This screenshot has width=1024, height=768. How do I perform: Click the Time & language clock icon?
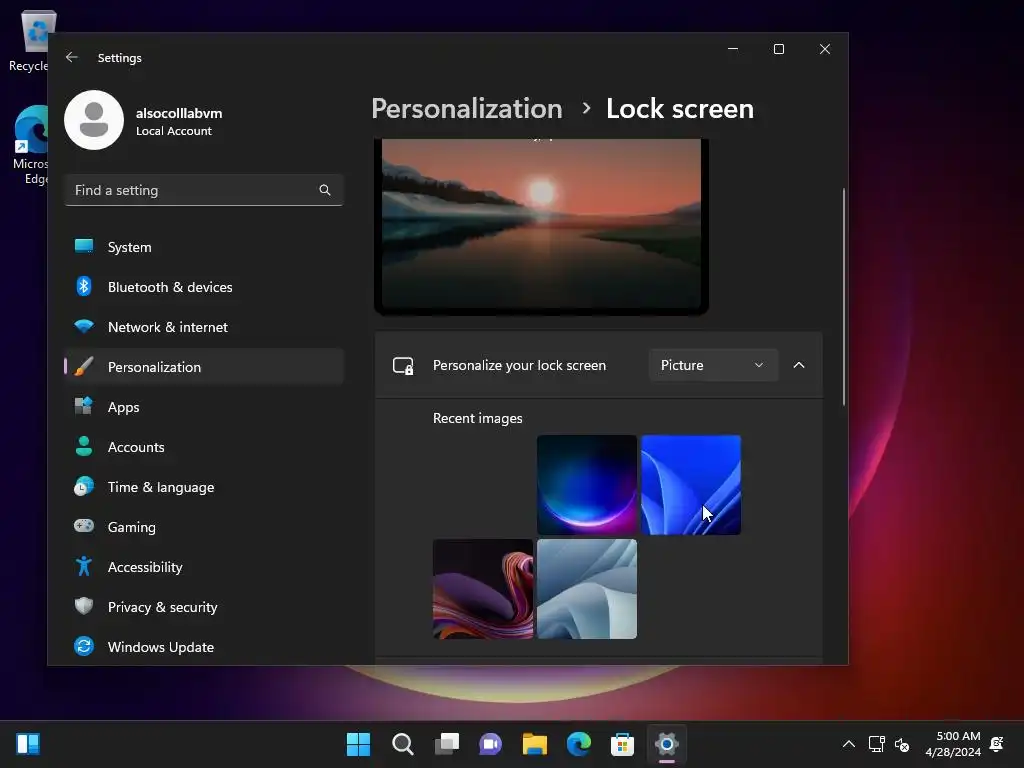84,487
